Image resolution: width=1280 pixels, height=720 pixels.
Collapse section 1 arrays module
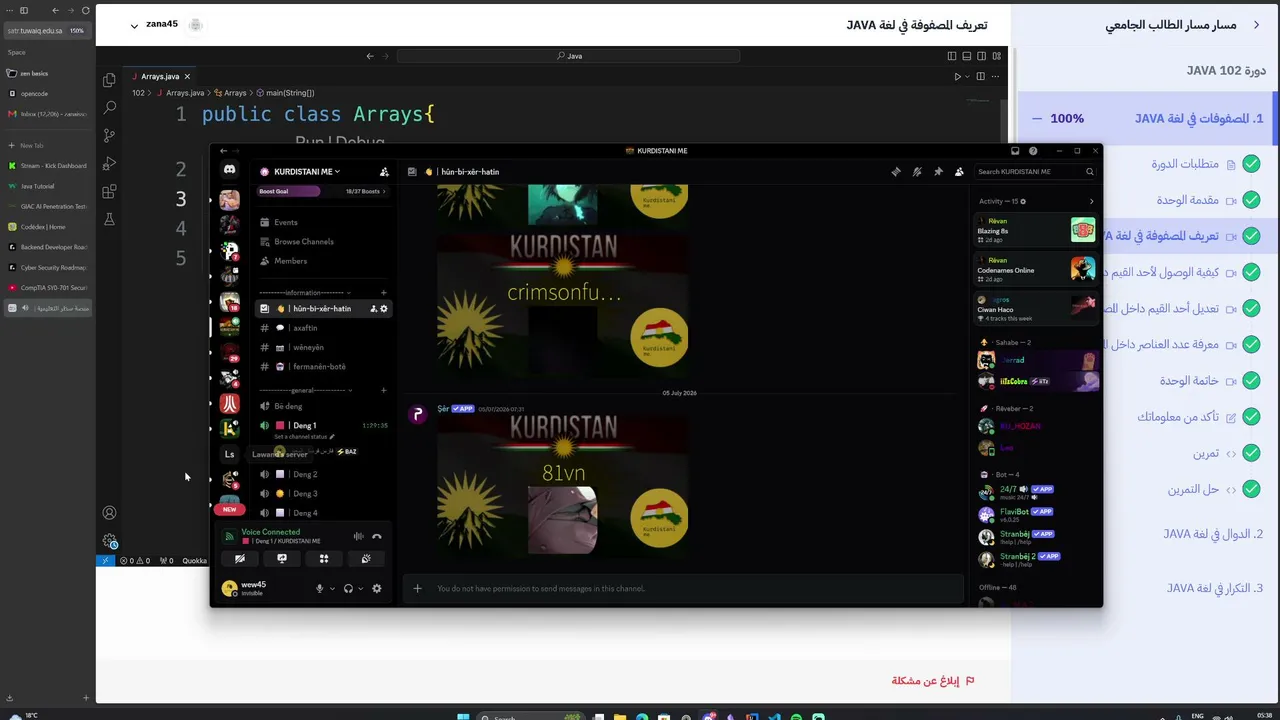pos(1037,118)
